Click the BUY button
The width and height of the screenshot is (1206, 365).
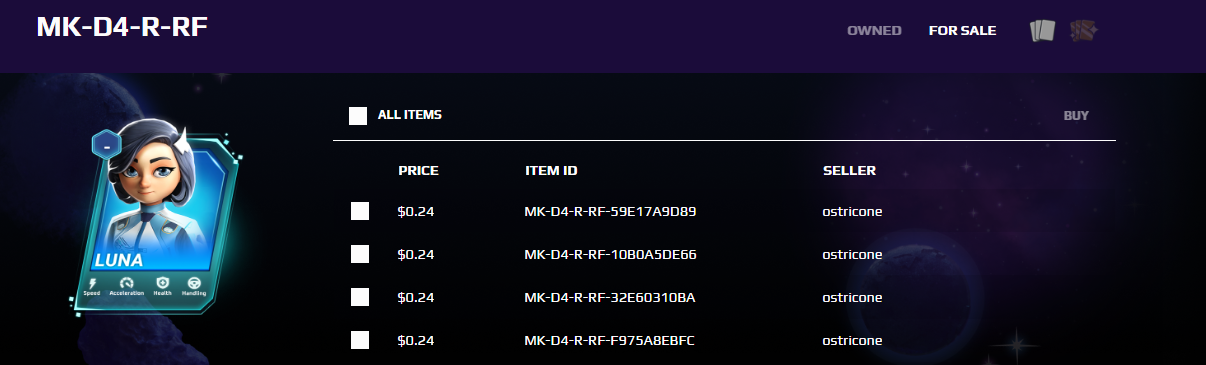[1076, 116]
